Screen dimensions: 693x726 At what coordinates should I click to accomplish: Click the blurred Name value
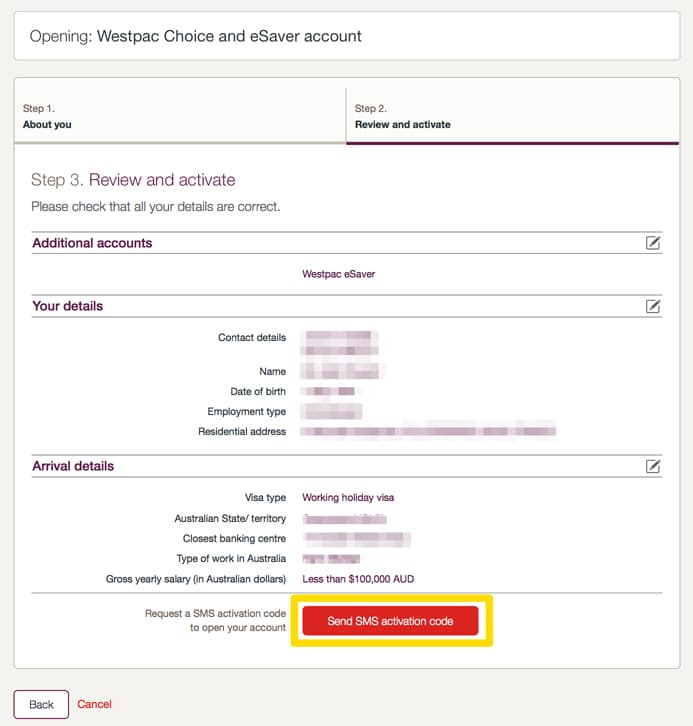[x=343, y=371]
